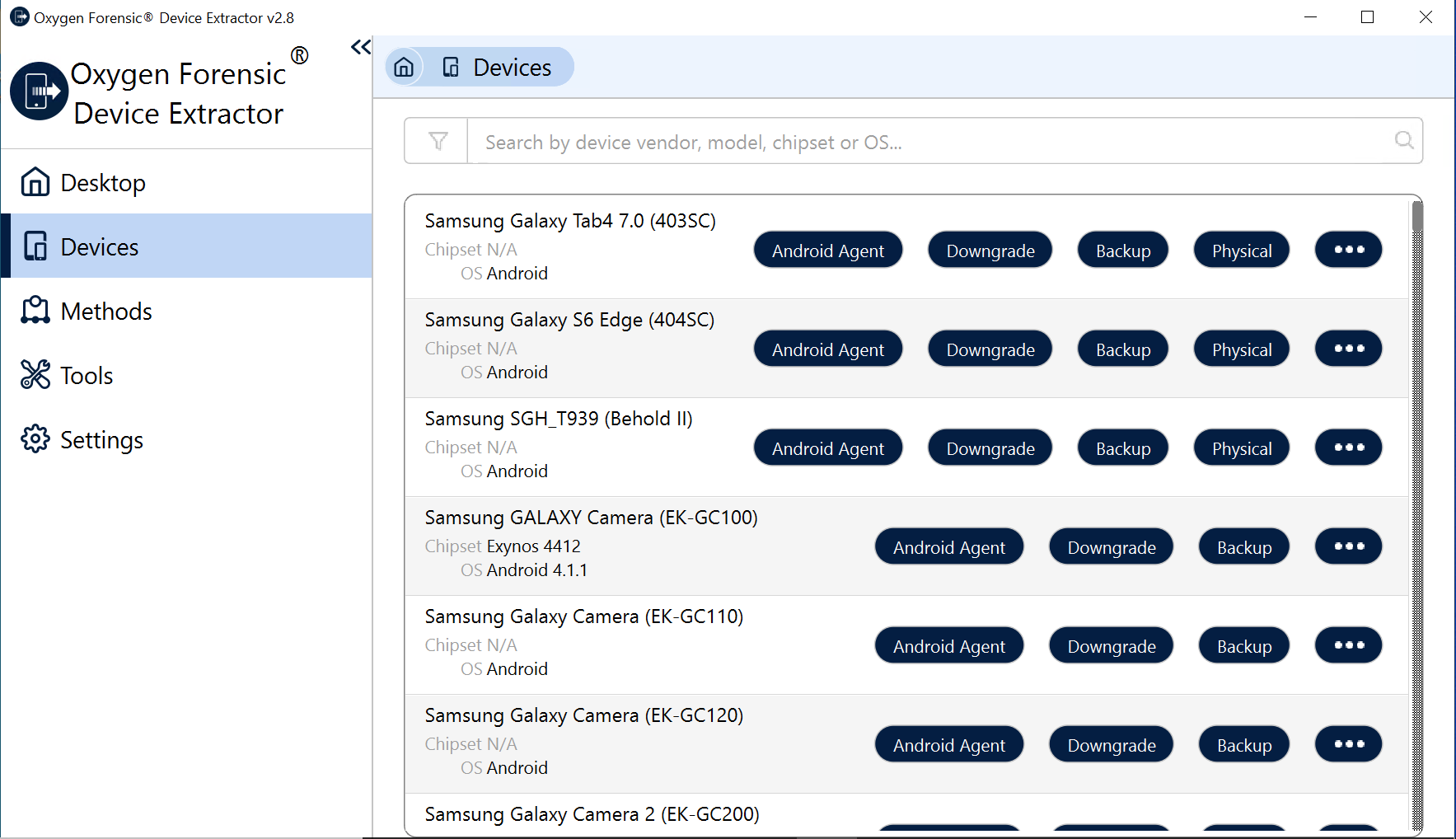This screenshot has height=839, width=1456.
Task: Choose Downgrade for Galaxy Tab4 7.0 (403SC)
Action: (990, 250)
